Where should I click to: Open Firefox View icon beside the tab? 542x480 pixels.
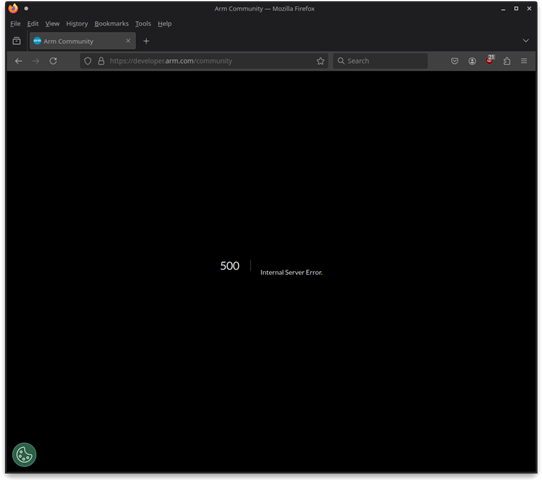17,41
